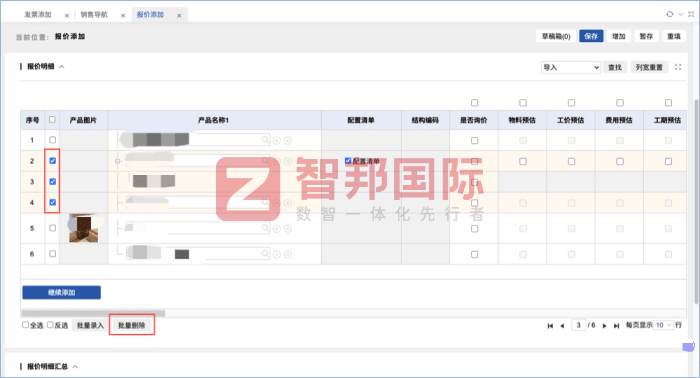Click the 增加 button
The width and height of the screenshot is (700, 378).
[618, 36]
